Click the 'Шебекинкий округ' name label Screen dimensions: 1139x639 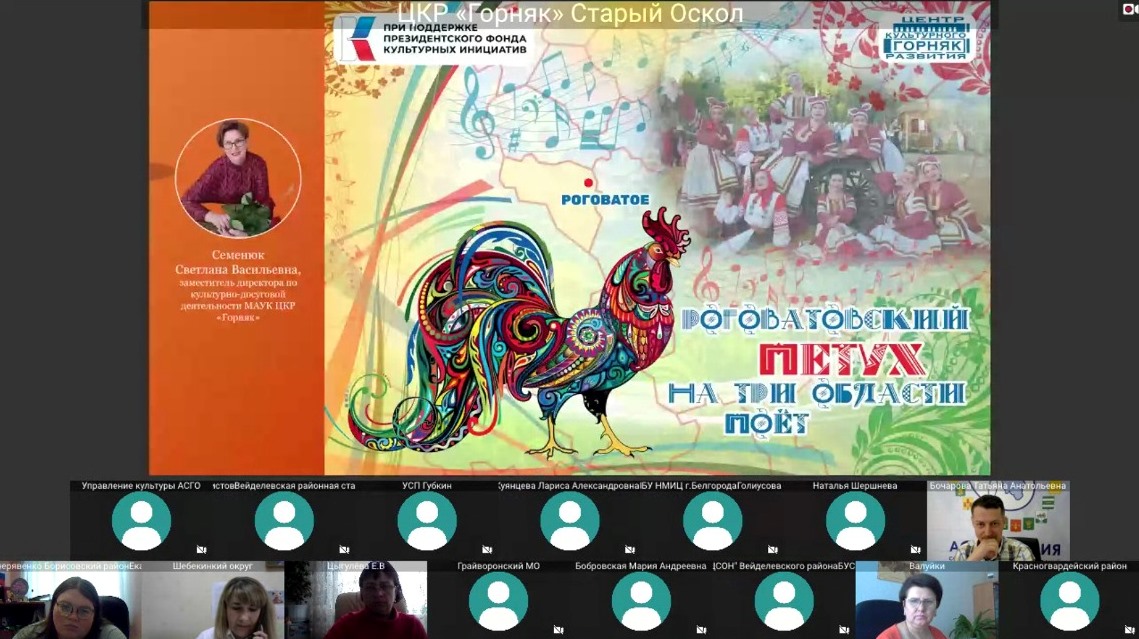(x=213, y=566)
